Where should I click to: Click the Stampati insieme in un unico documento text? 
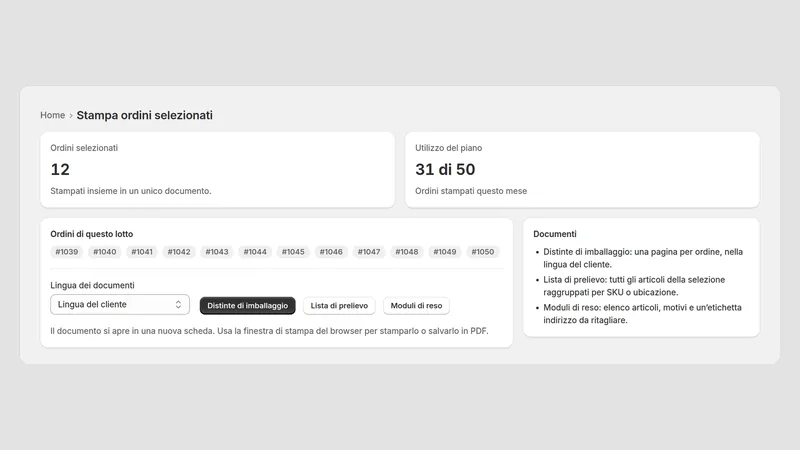pyautogui.click(x=131, y=191)
